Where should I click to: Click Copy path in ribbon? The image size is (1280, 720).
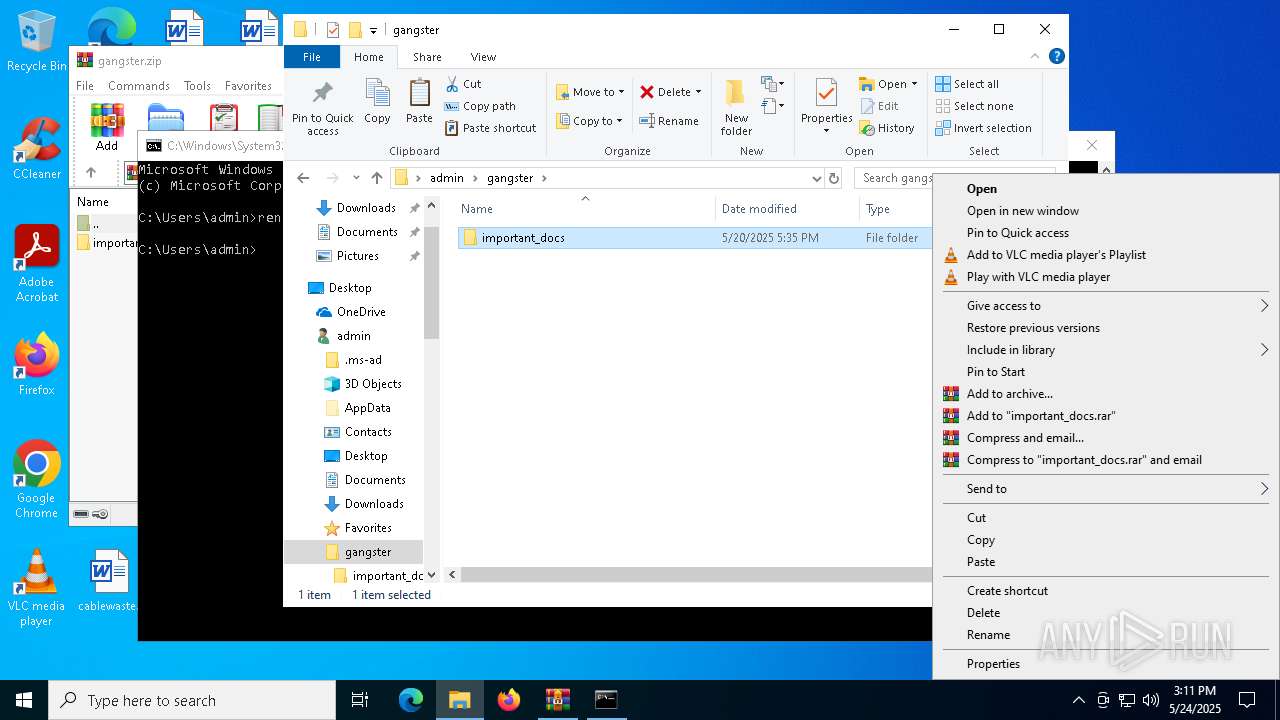pos(480,106)
